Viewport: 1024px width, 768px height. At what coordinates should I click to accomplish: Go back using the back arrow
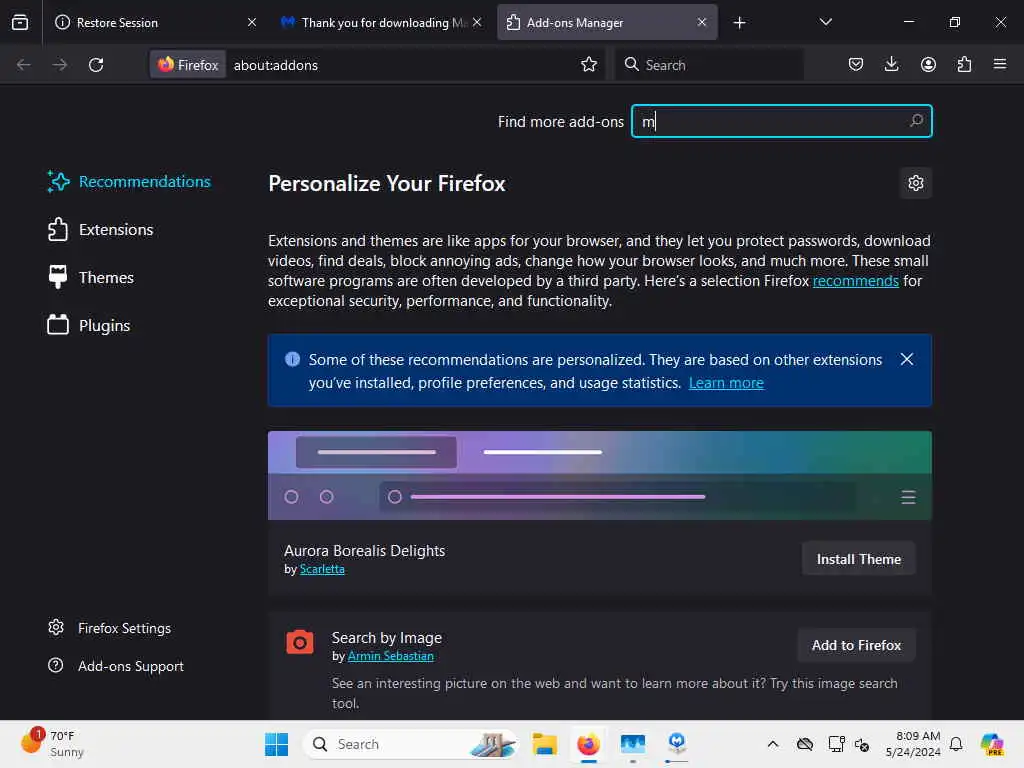[24, 65]
